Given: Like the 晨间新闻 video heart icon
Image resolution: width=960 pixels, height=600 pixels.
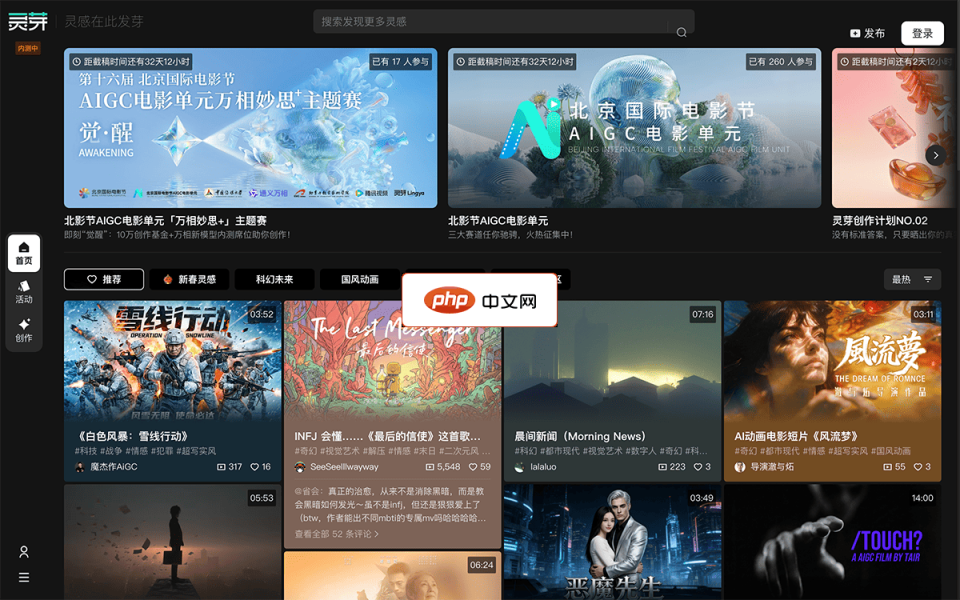Looking at the screenshot, I should 697,467.
